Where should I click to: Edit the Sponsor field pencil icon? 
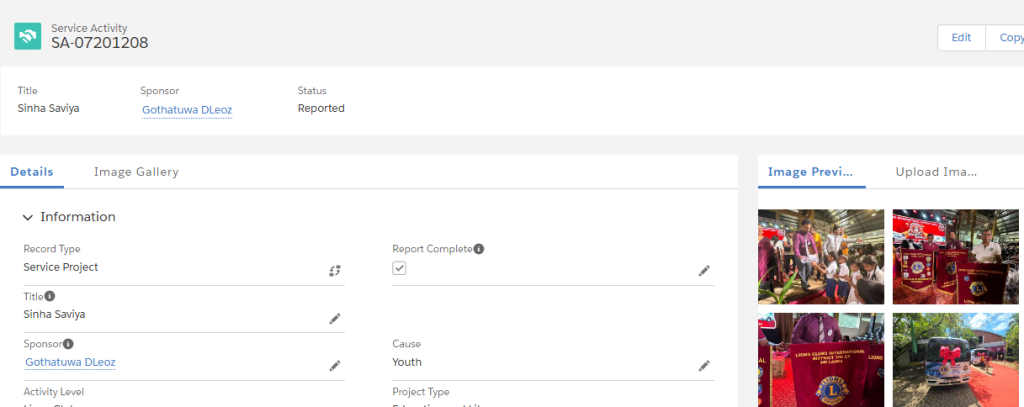tap(334, 366)
